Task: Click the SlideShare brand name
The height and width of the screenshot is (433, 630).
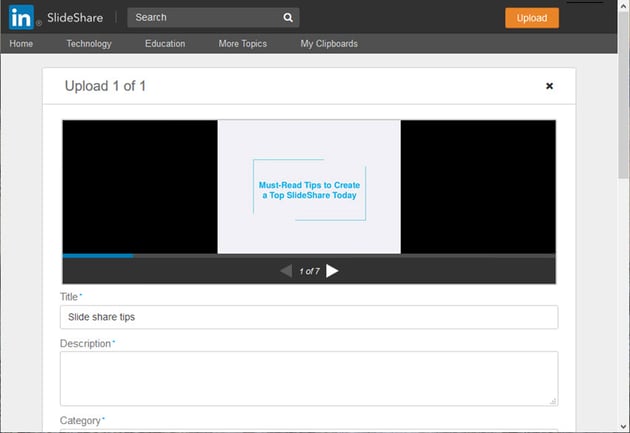Action: [x=75, y=18]
